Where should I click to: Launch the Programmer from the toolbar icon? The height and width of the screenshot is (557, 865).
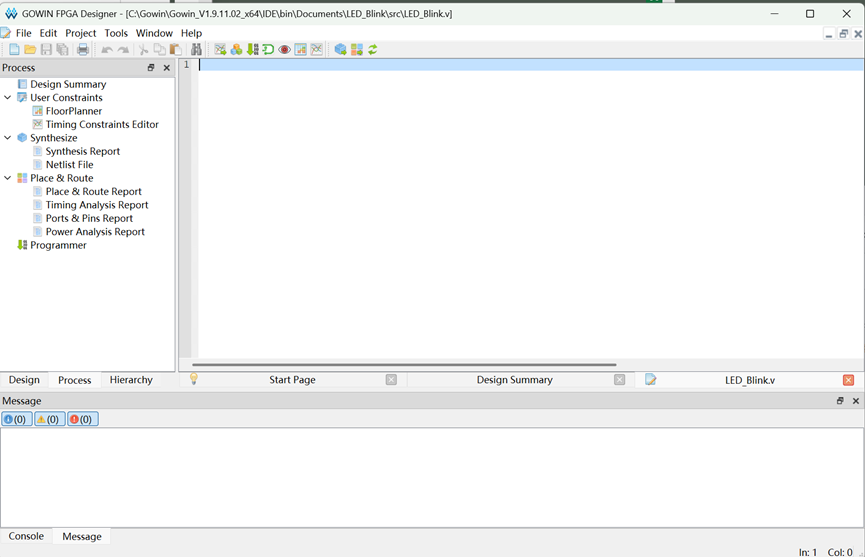tap(252, 50)
